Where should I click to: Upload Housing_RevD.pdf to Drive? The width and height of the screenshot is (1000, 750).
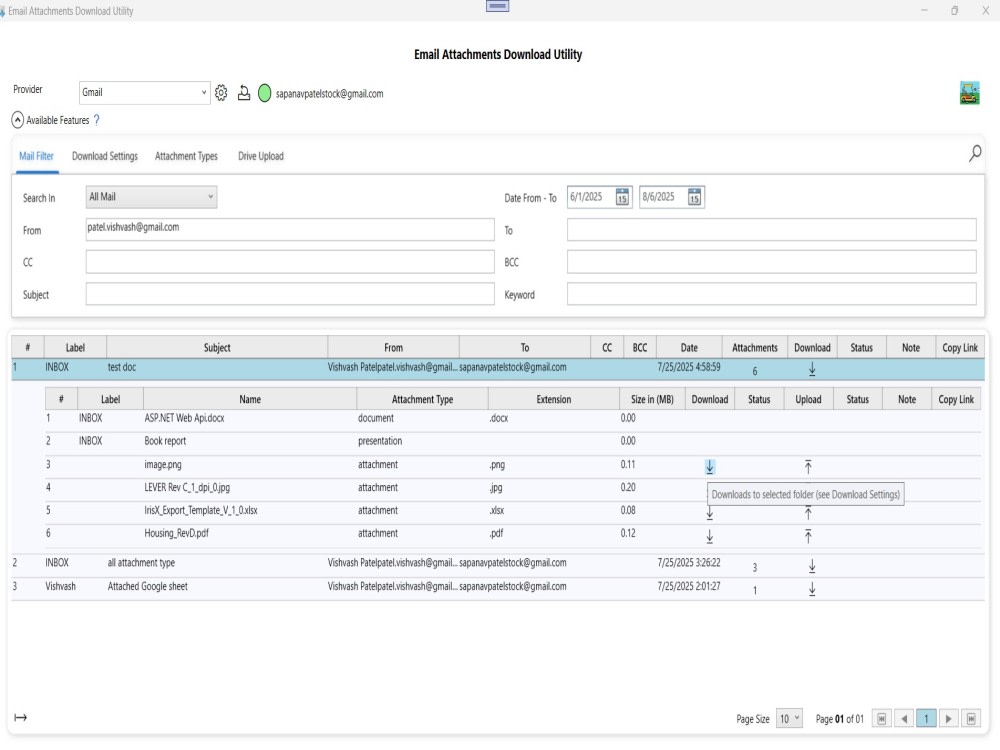(808, 536)
